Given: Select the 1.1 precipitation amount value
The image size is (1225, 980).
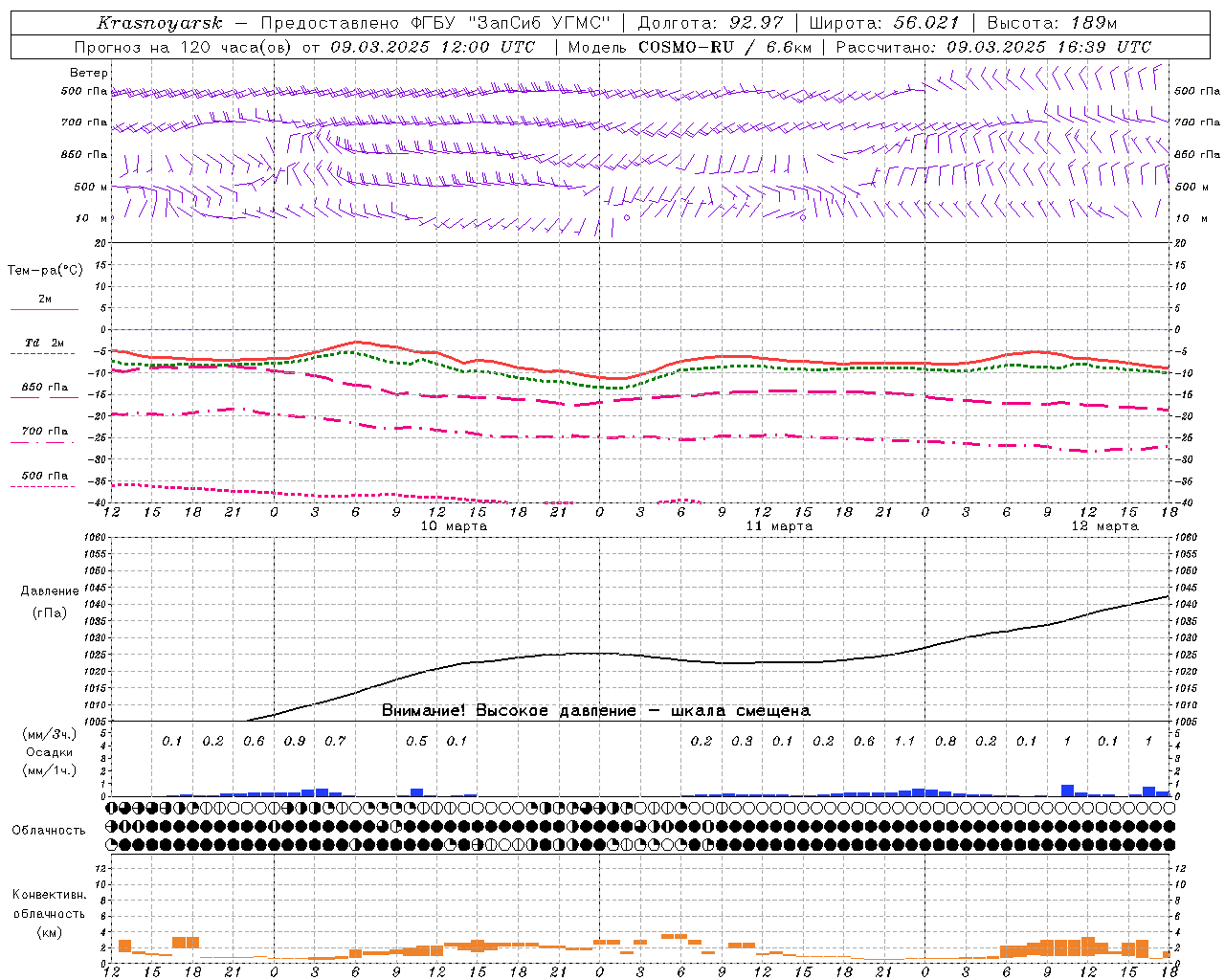Looking at the screenshot, I should [904, 741].
